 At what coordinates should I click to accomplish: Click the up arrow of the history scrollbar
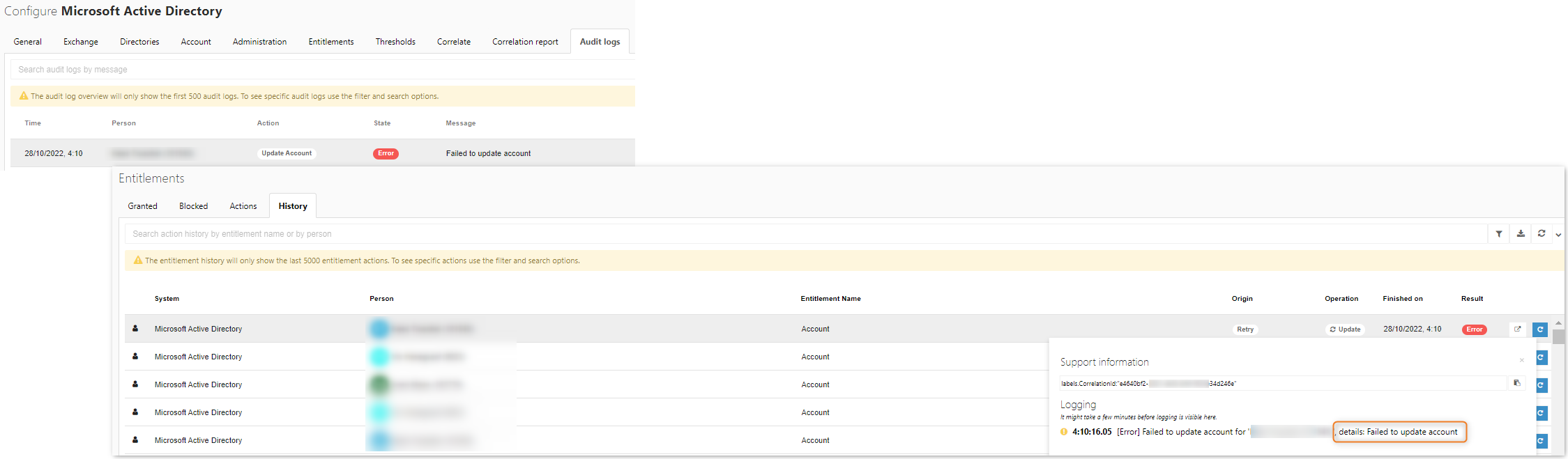point(1558,324)
